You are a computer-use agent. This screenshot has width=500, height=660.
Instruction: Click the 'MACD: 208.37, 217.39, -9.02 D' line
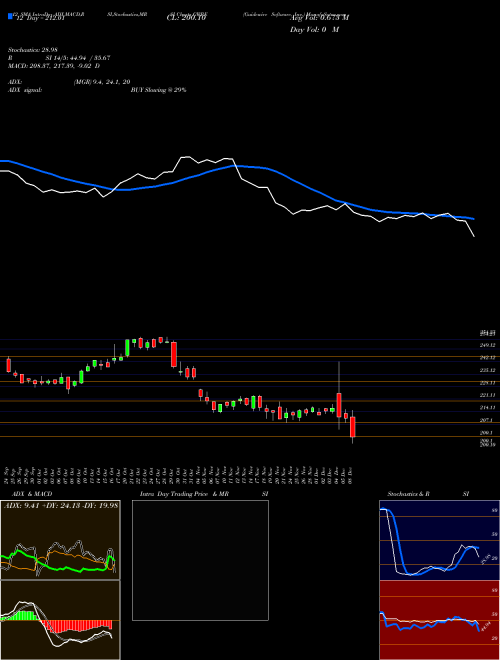(54, 66)
